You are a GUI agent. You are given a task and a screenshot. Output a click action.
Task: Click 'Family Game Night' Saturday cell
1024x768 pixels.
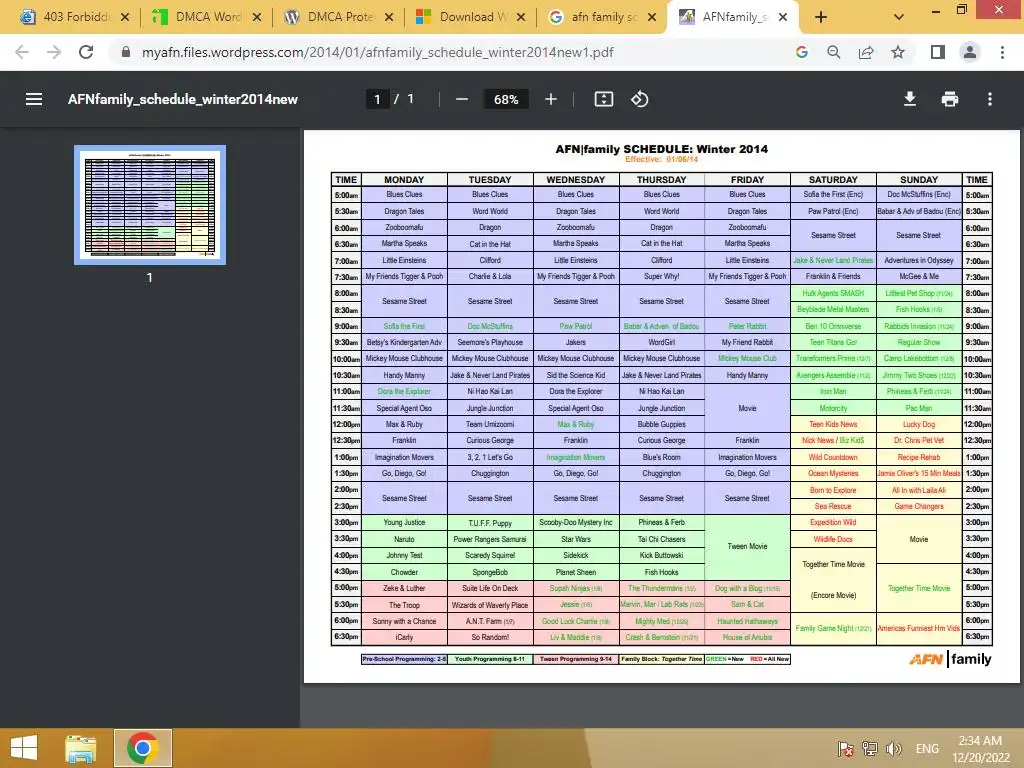[x=833, y=628]
